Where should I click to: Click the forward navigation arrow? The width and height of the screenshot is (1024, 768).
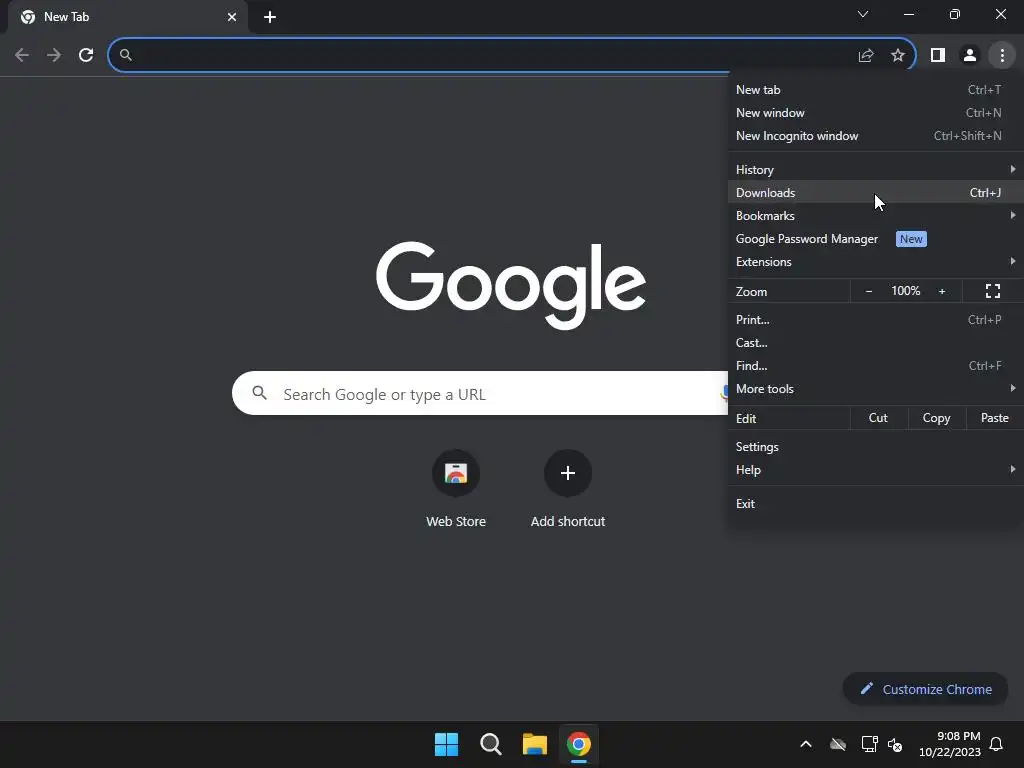click(x=54, y=55)
